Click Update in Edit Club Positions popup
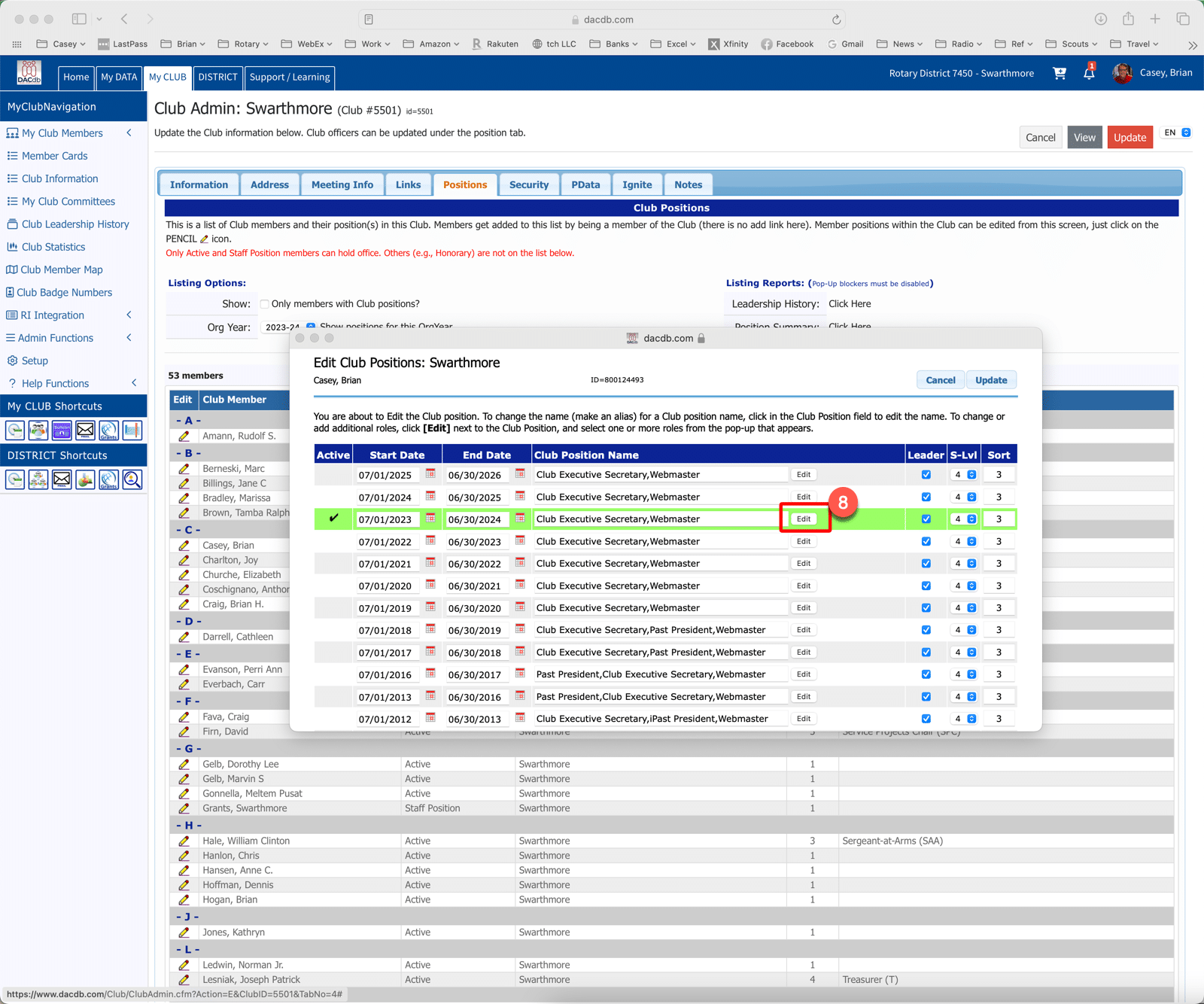Image resolution: width=1204 pixels, height=1004 pixels. [991, 380]
